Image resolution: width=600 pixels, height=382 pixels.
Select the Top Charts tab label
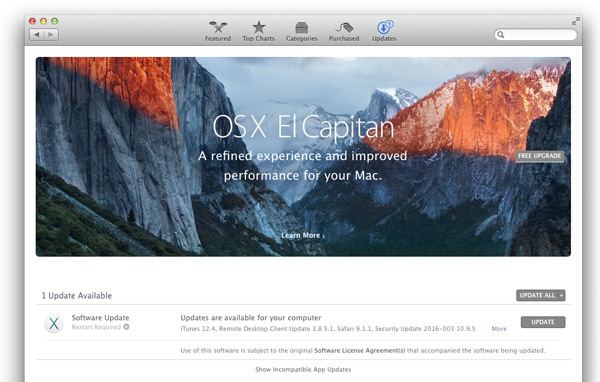point(259,39)
